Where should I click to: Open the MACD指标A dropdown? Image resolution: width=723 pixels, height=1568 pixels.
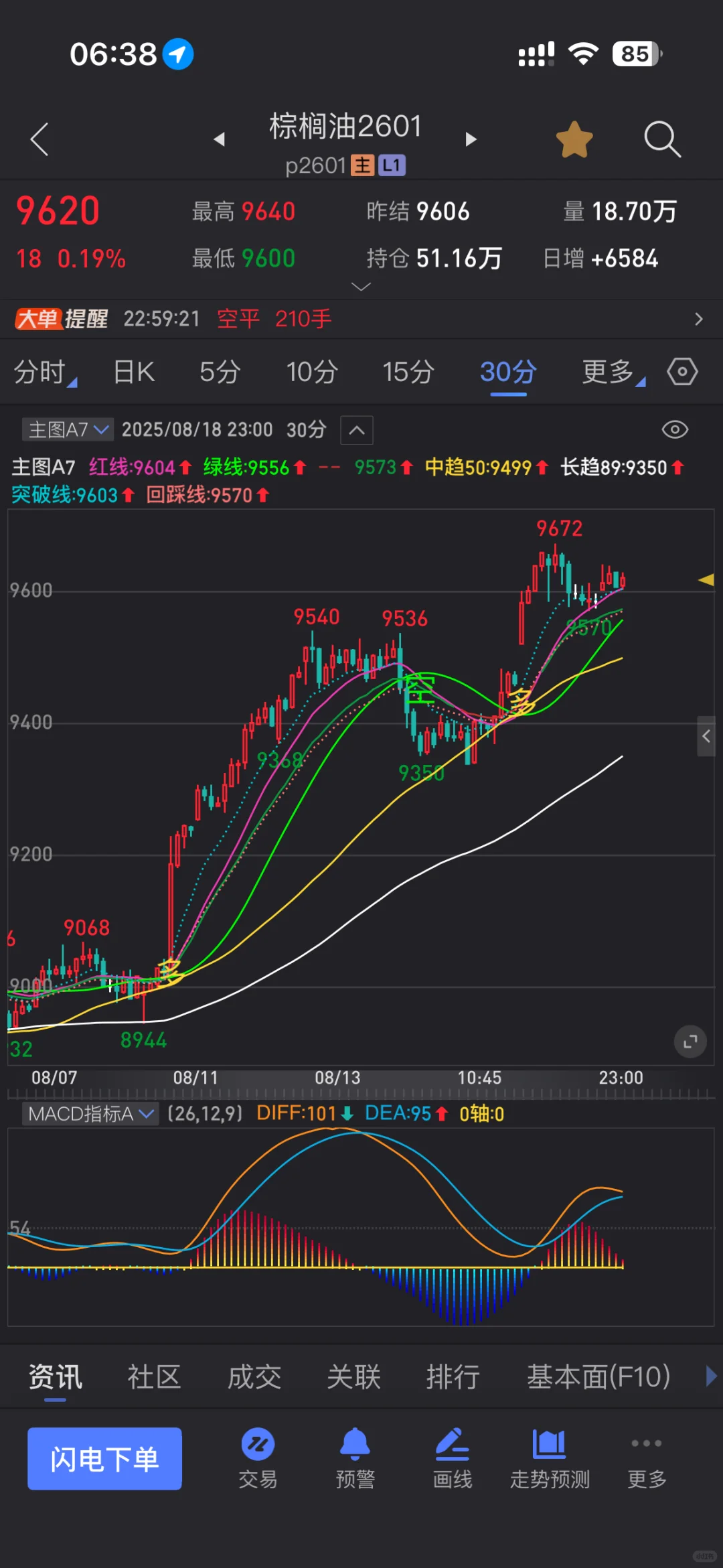pos(90,1114)
